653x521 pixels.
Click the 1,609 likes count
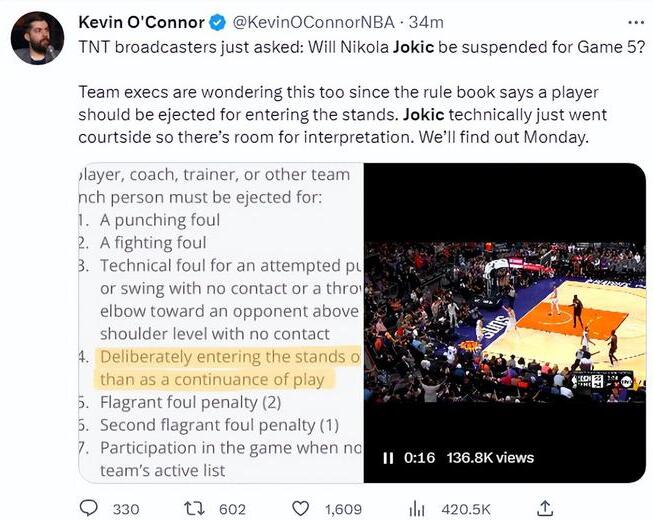[343, 509]
